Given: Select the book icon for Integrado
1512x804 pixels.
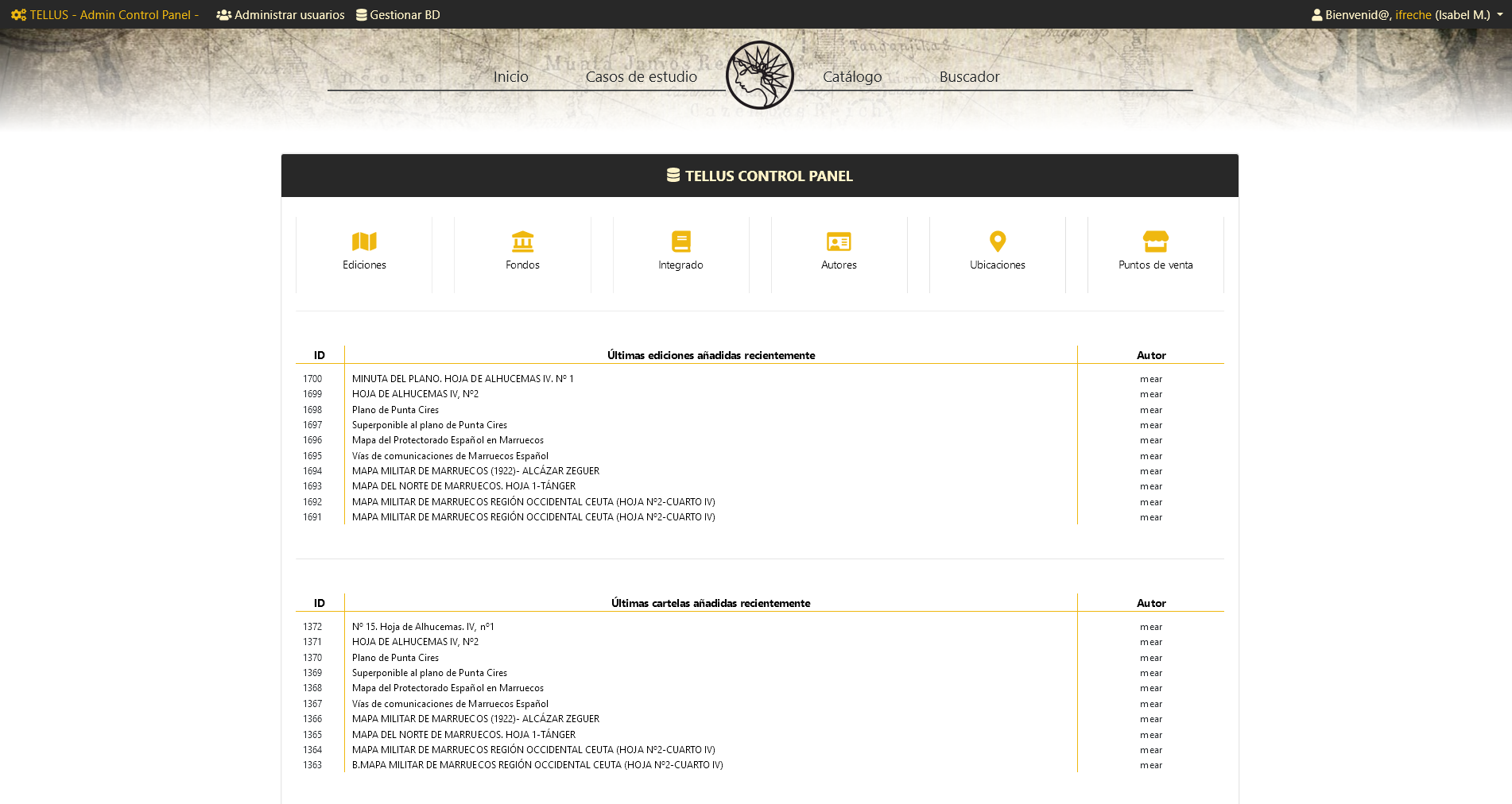Looking at the screenshot, I should [680, 242].
